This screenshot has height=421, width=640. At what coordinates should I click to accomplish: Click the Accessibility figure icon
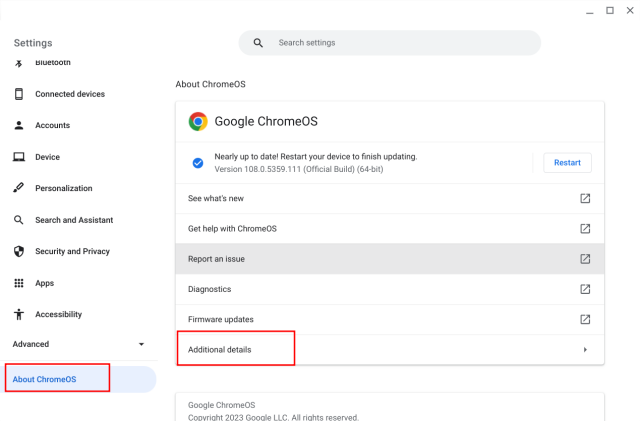tap(19, 314)
